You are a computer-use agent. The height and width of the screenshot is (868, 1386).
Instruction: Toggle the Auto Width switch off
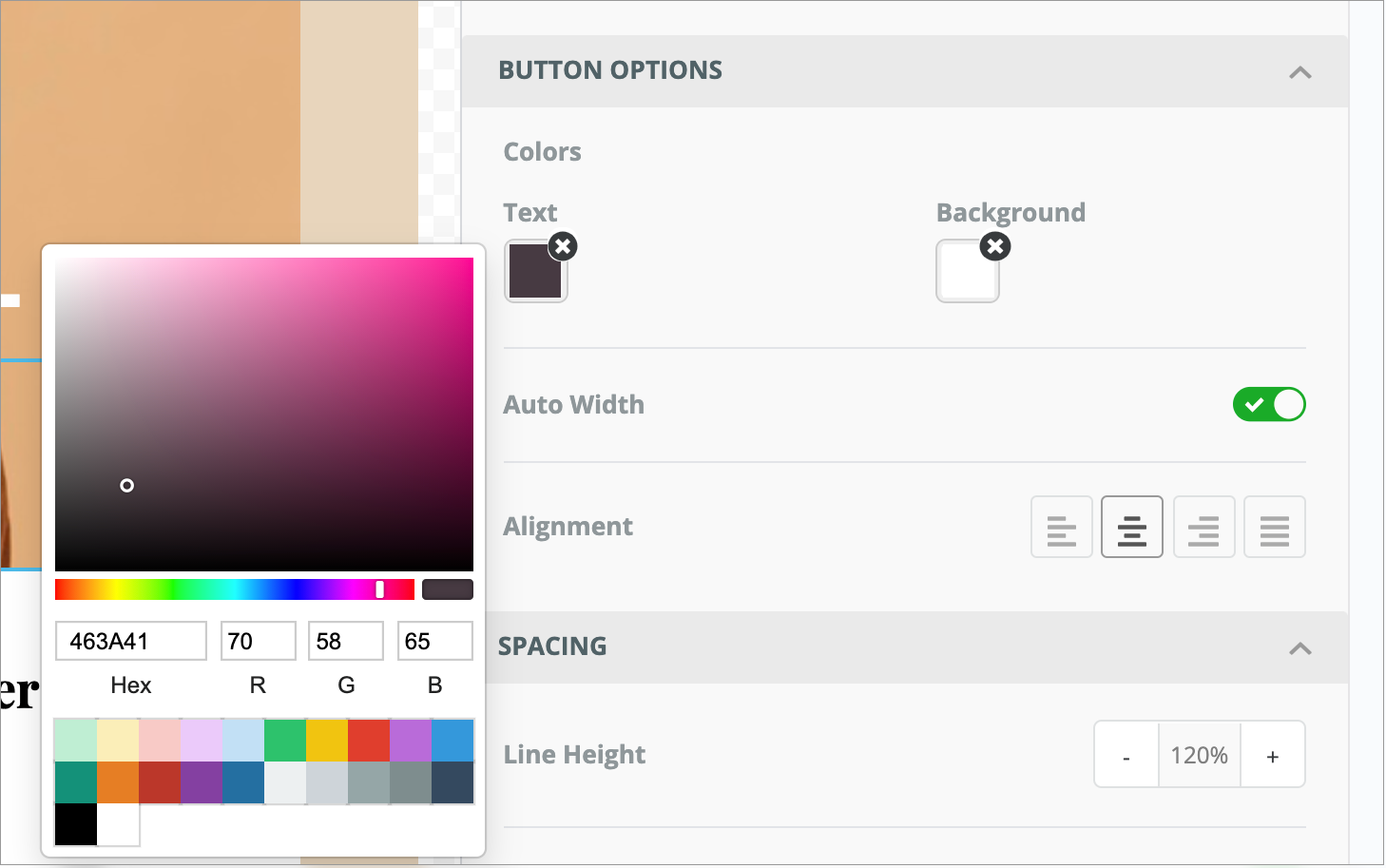(x=1268, y=405)
